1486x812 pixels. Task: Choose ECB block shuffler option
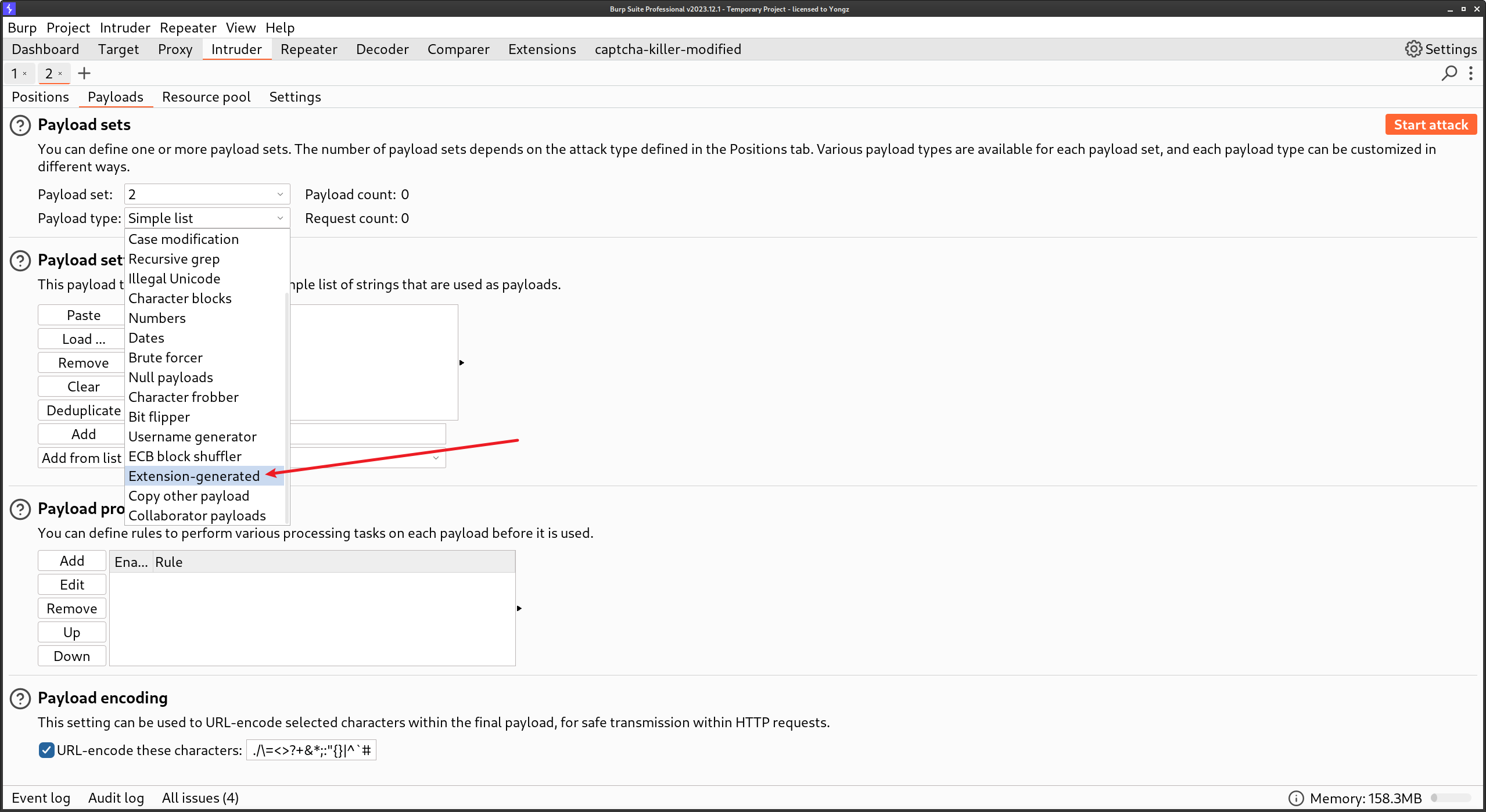coord(204,457)
